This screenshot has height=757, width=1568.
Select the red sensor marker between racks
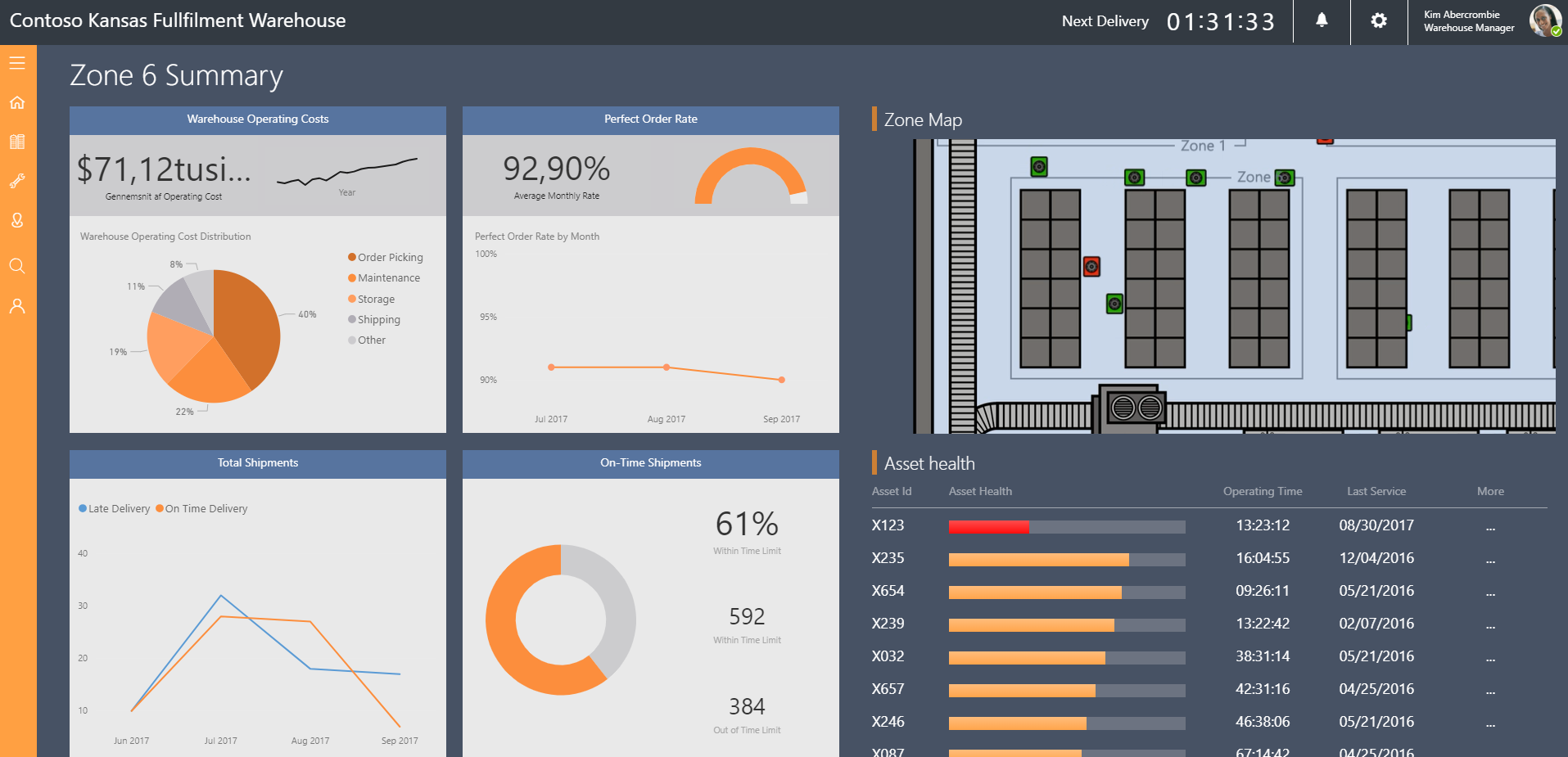coord(1091,267)
